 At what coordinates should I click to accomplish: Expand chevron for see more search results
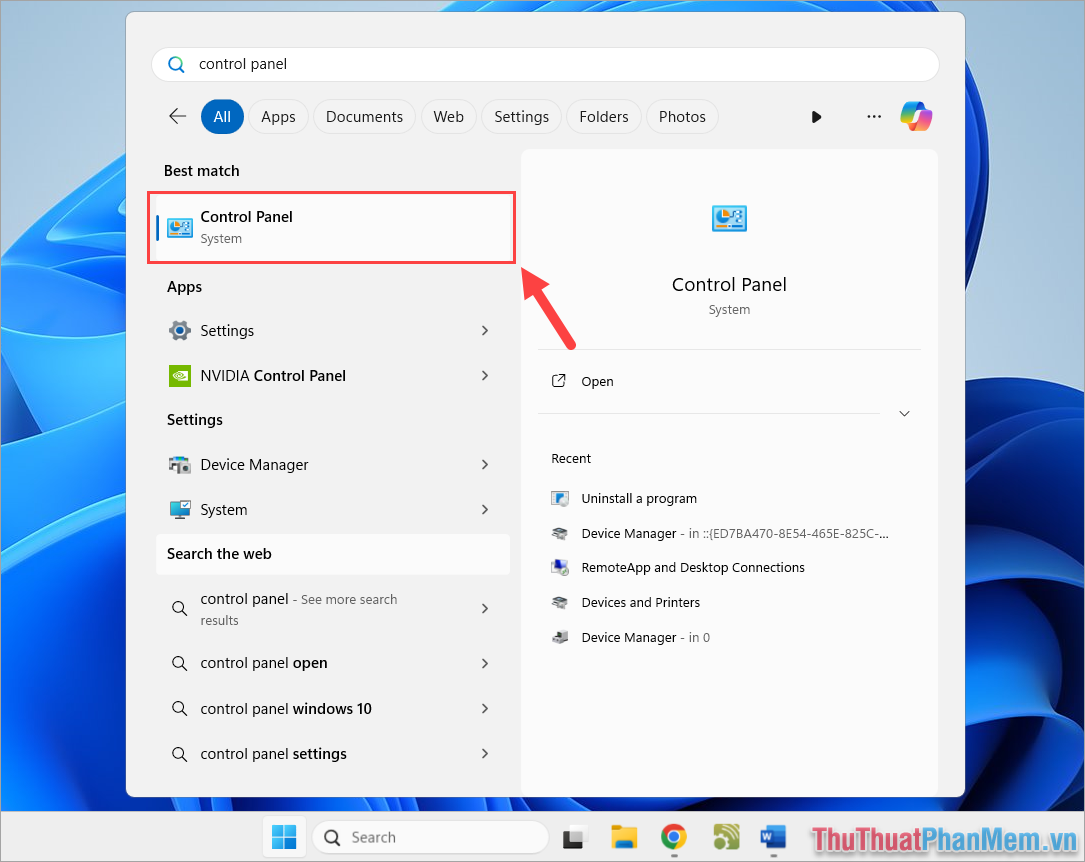coord(485,609)
